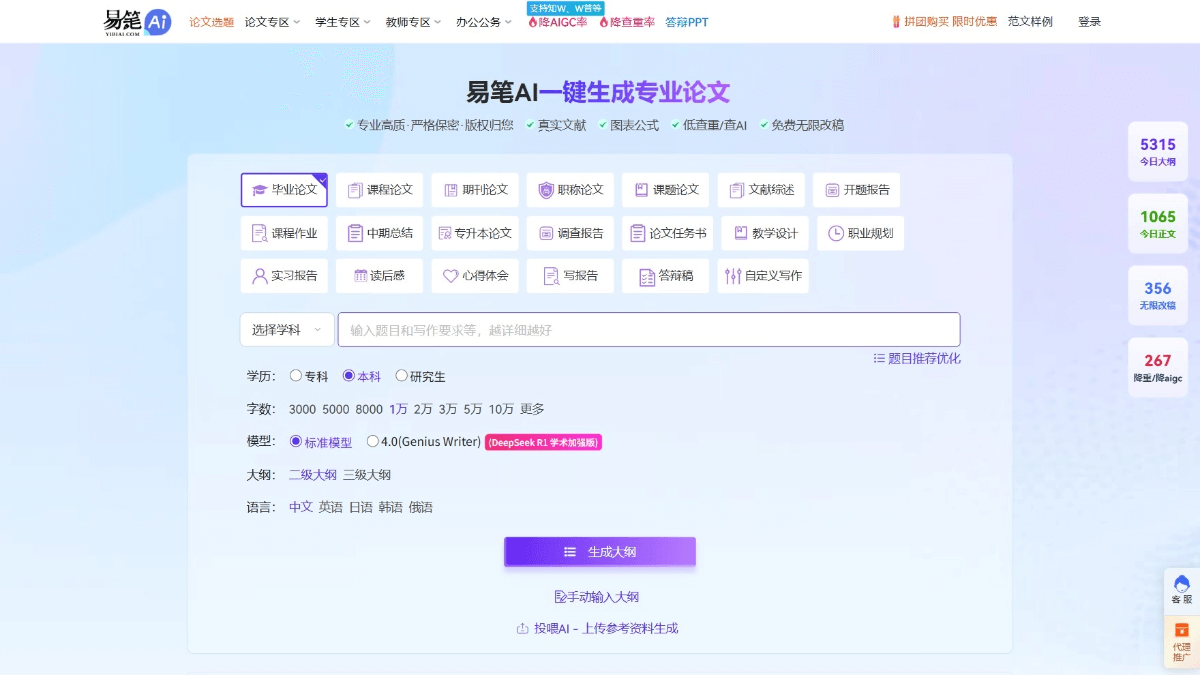Select the 专科 education radio button
Viewport: 1200px width, 675px height.
coord(295,376)
